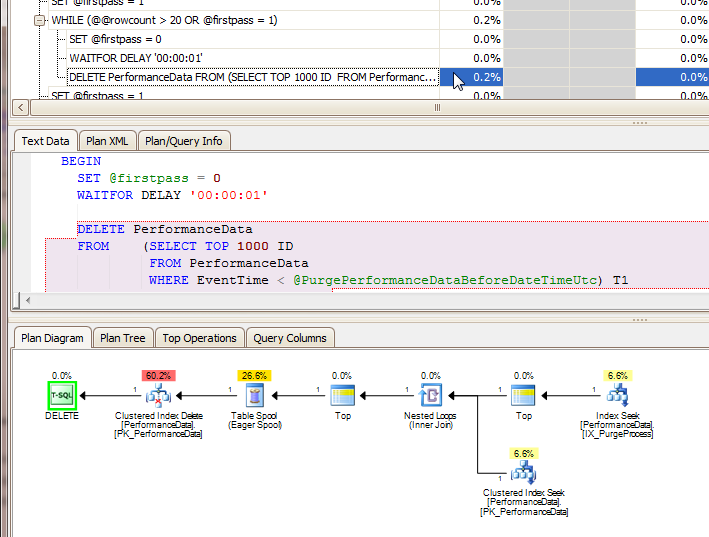The height and width of the screenshot is (537, 709).
Task: Collapse the WHILE statement tree node
Action: (39, 20)
